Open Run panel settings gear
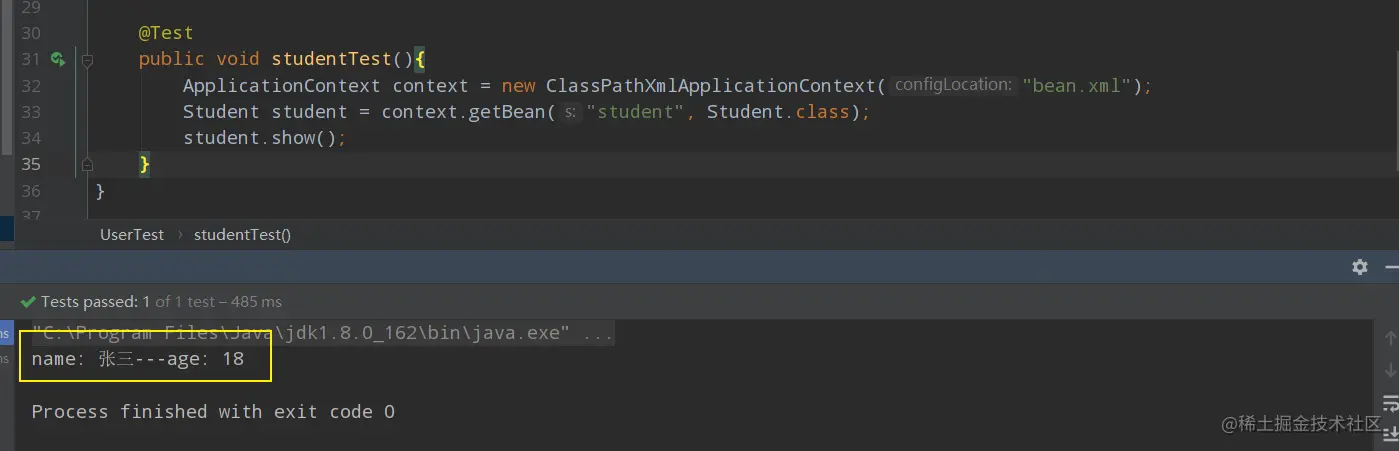The image size is (1399, 451). pyautogui.click(x=1360, y=266)
